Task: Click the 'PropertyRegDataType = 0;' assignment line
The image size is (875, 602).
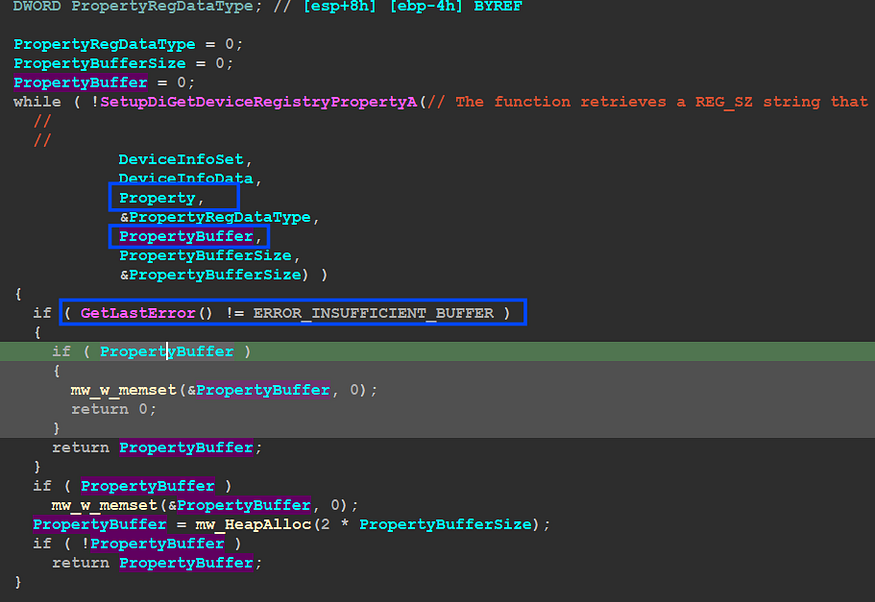Action: click(x=128, y=44)
